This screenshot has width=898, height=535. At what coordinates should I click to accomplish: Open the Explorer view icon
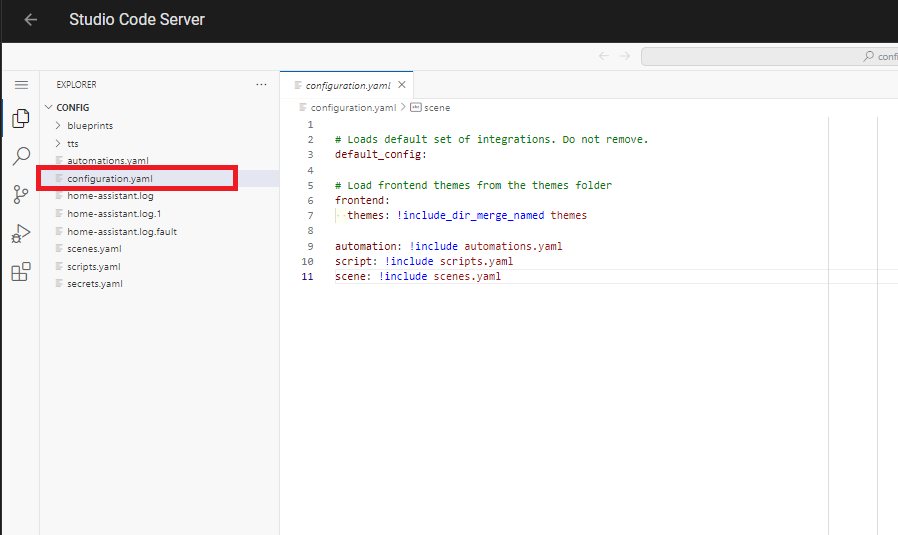pos(21,118)
